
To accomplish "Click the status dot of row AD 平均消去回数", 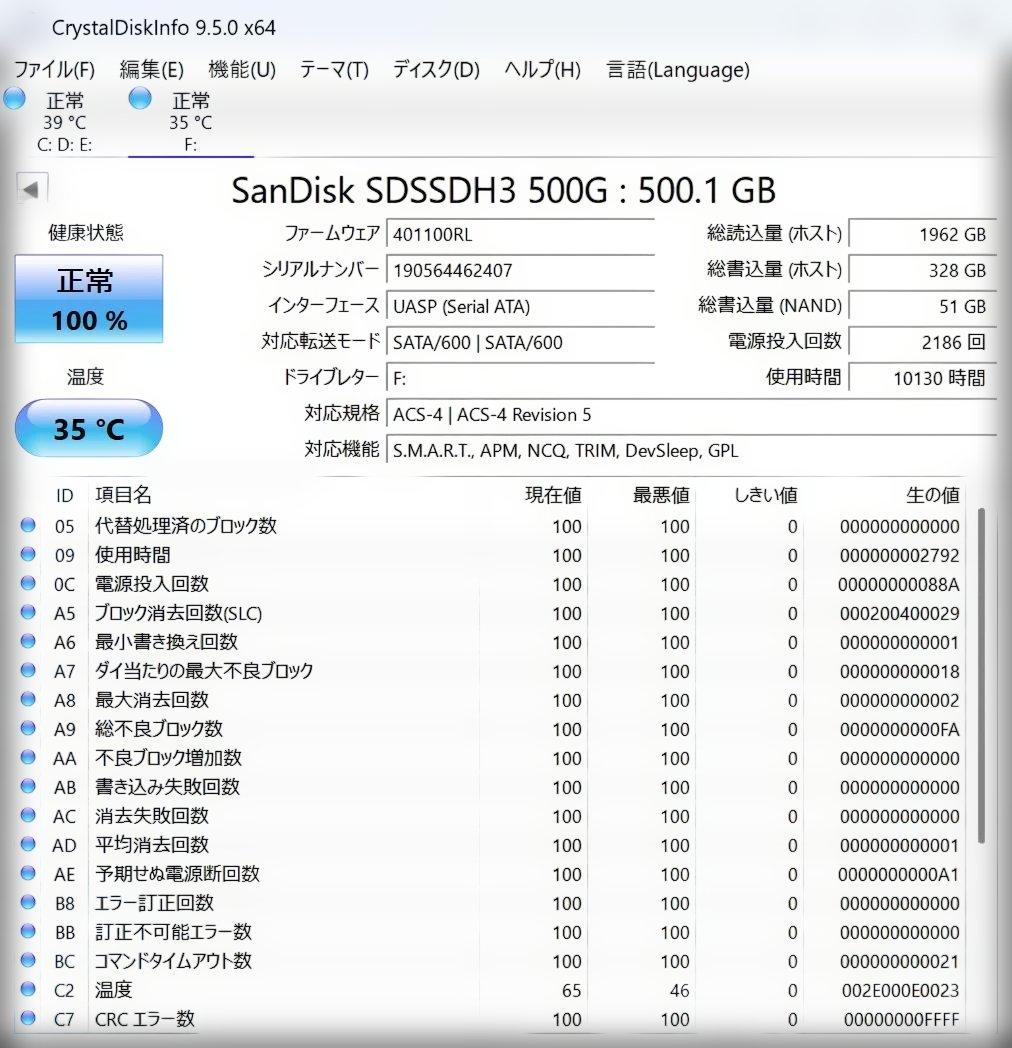I will (28, 843).
